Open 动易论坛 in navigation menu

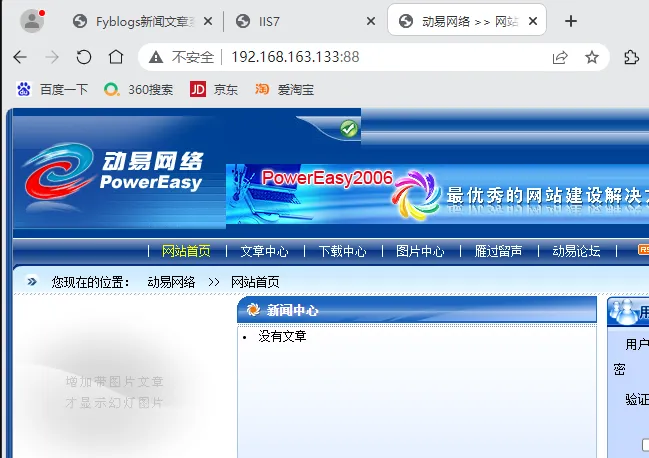(576, 251)
